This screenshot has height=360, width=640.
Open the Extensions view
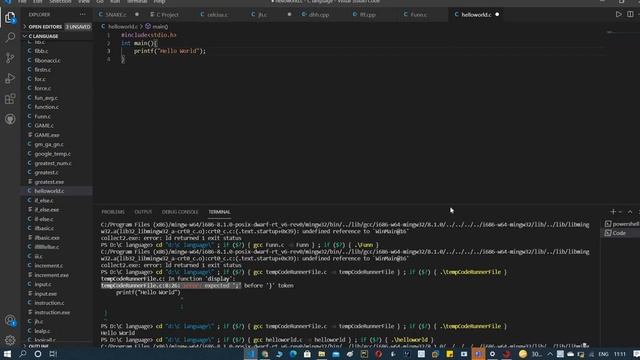click(10, 98)
